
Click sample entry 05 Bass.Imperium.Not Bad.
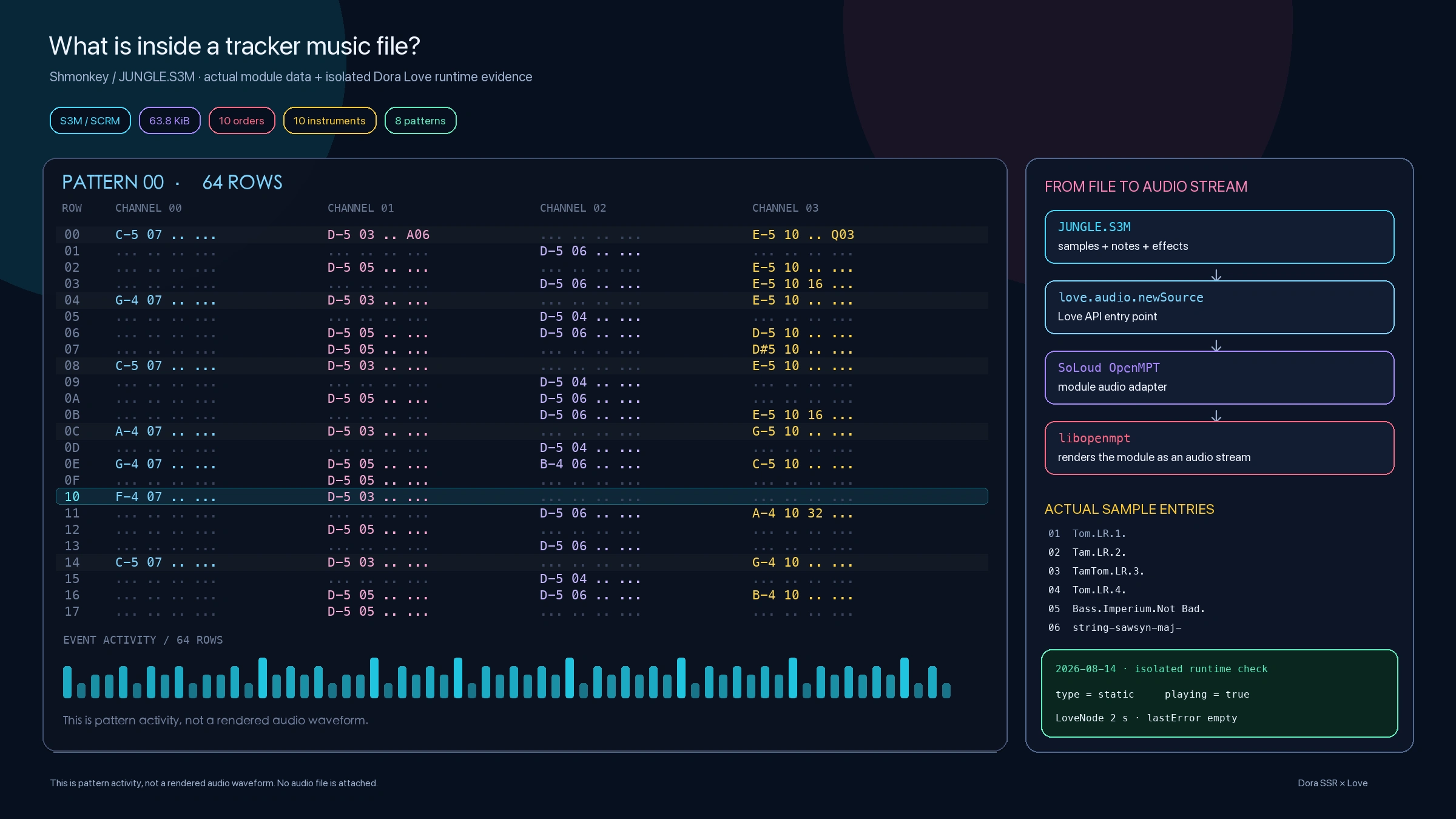point(1126,608)
